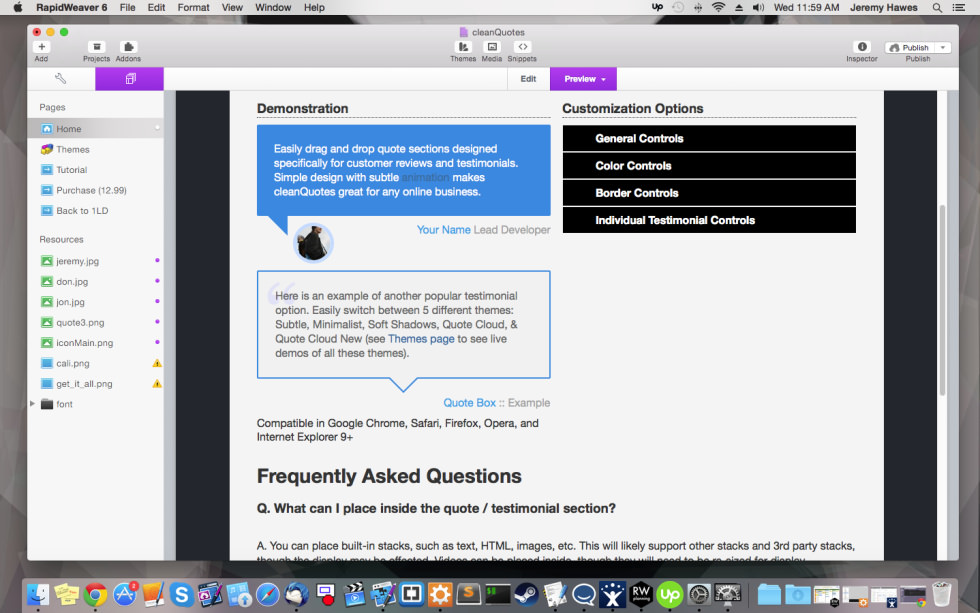This screenshot has width=980, height=613.
Task: Click the Themes page link
Action: tap(421, 339)
